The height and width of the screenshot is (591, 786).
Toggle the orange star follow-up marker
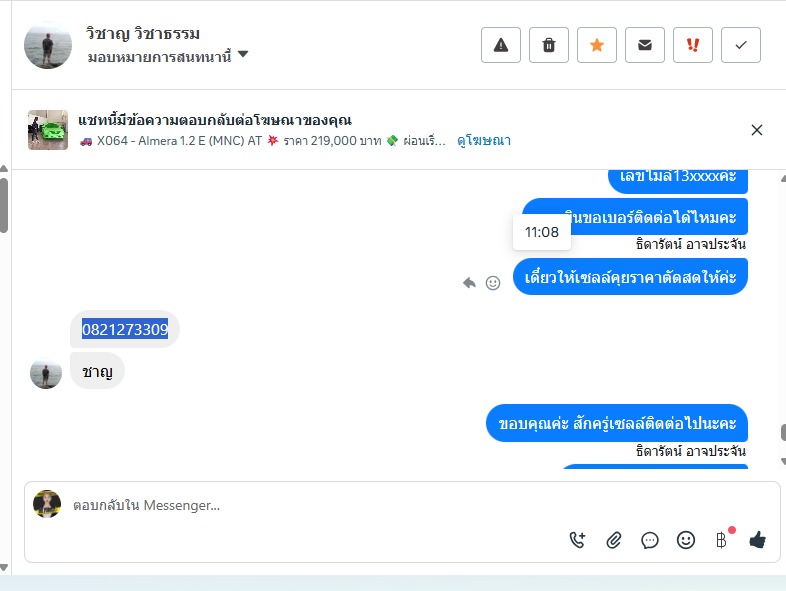coord(597,45)
